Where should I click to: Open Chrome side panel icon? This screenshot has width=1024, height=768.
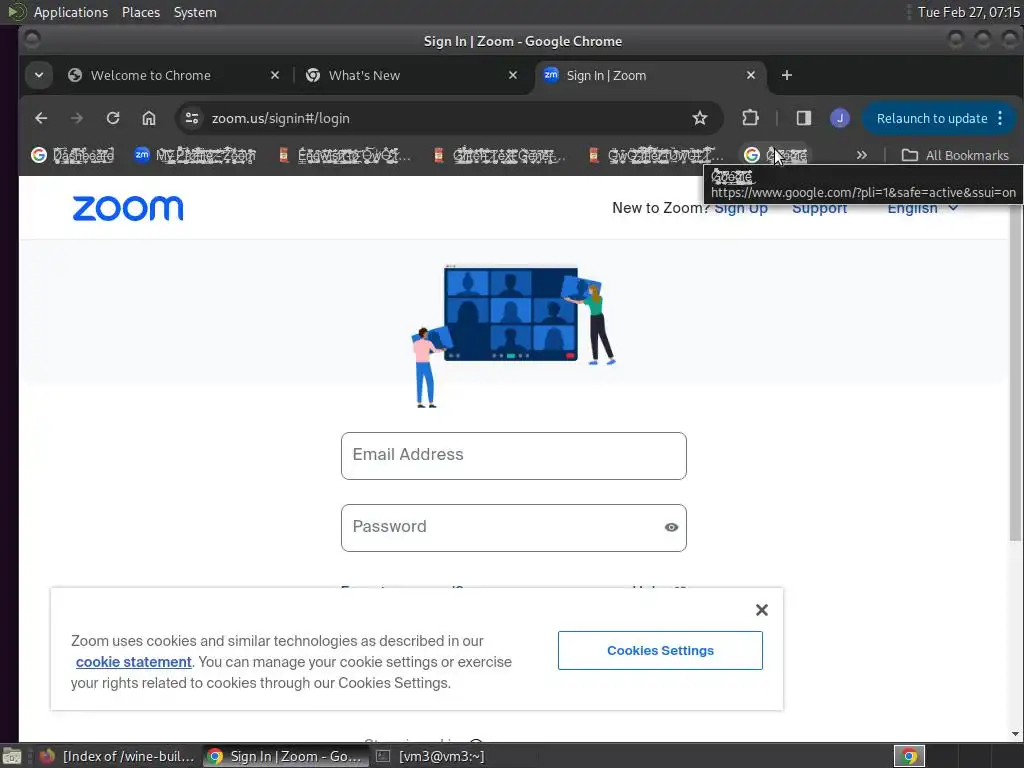tap(804, 118)
